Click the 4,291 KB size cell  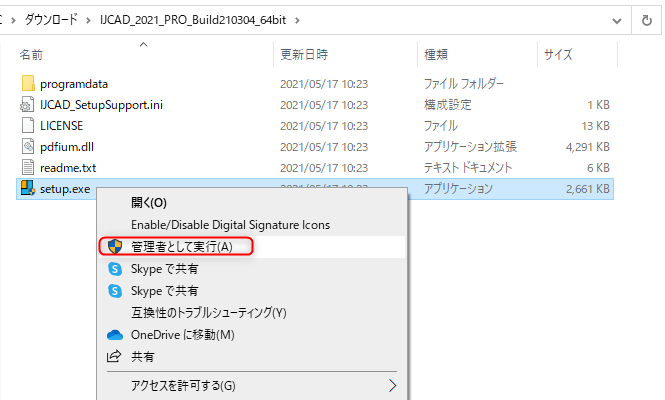pos(588,147)
